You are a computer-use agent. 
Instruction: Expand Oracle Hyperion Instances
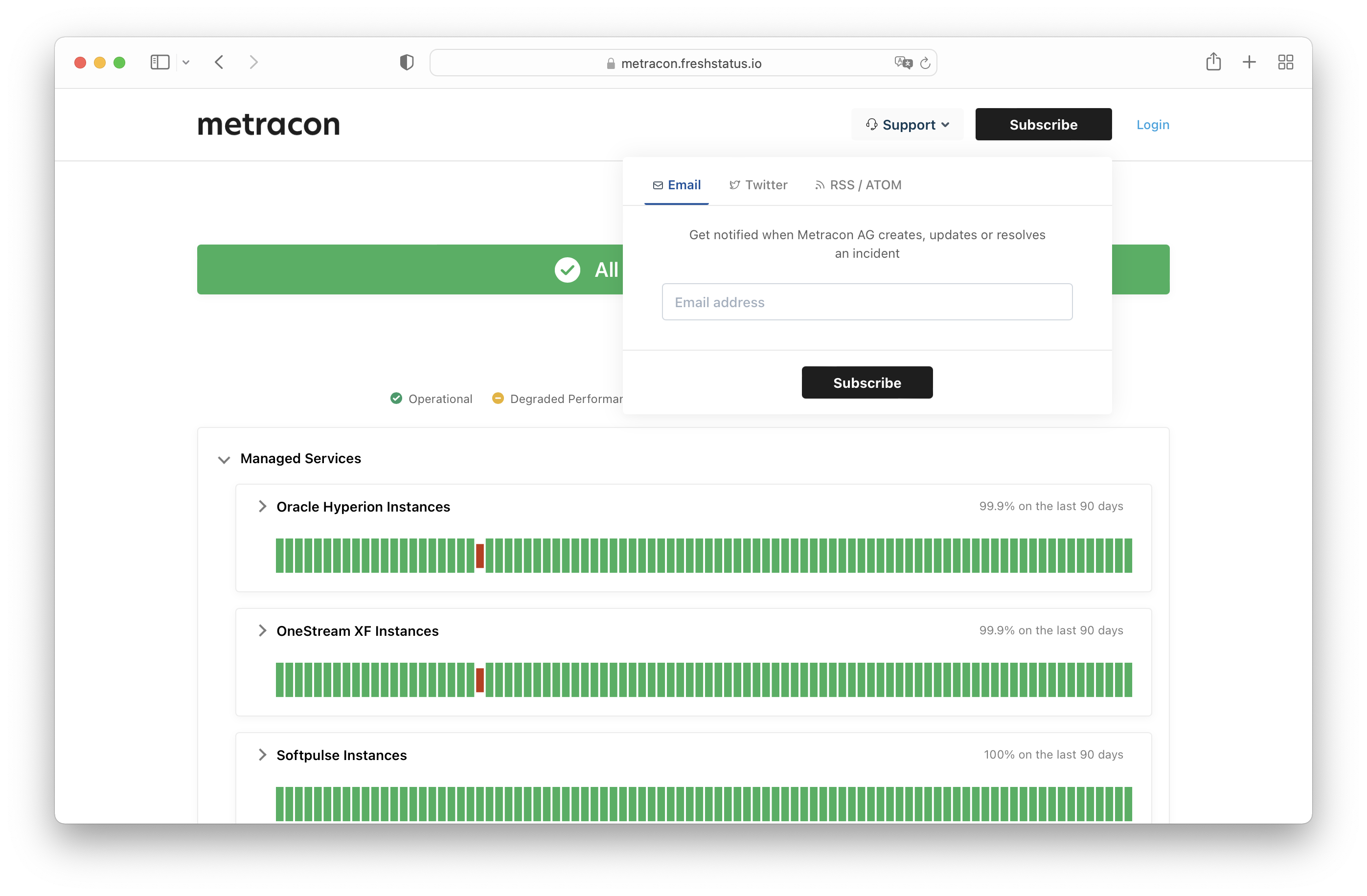coord(262,506)
